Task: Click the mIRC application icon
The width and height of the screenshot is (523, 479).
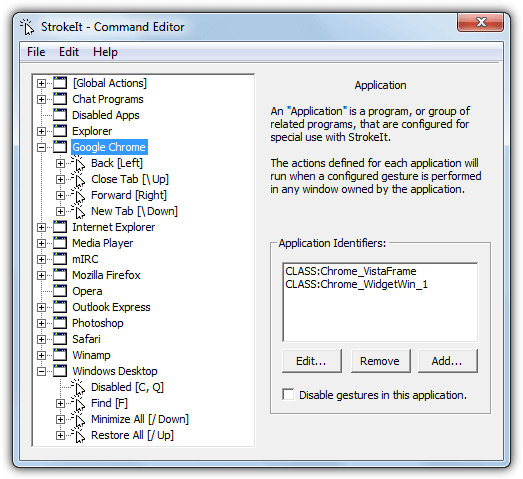Action: [x=60, y=259]
